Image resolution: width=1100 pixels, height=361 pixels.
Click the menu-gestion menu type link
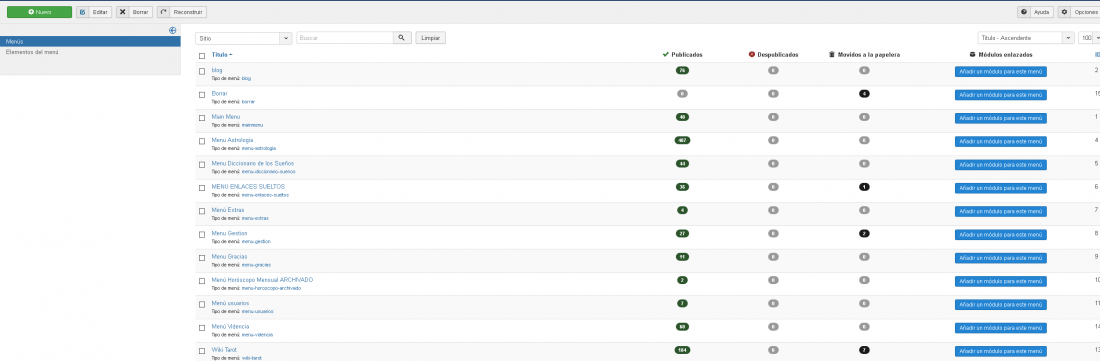tap(256, 241)
